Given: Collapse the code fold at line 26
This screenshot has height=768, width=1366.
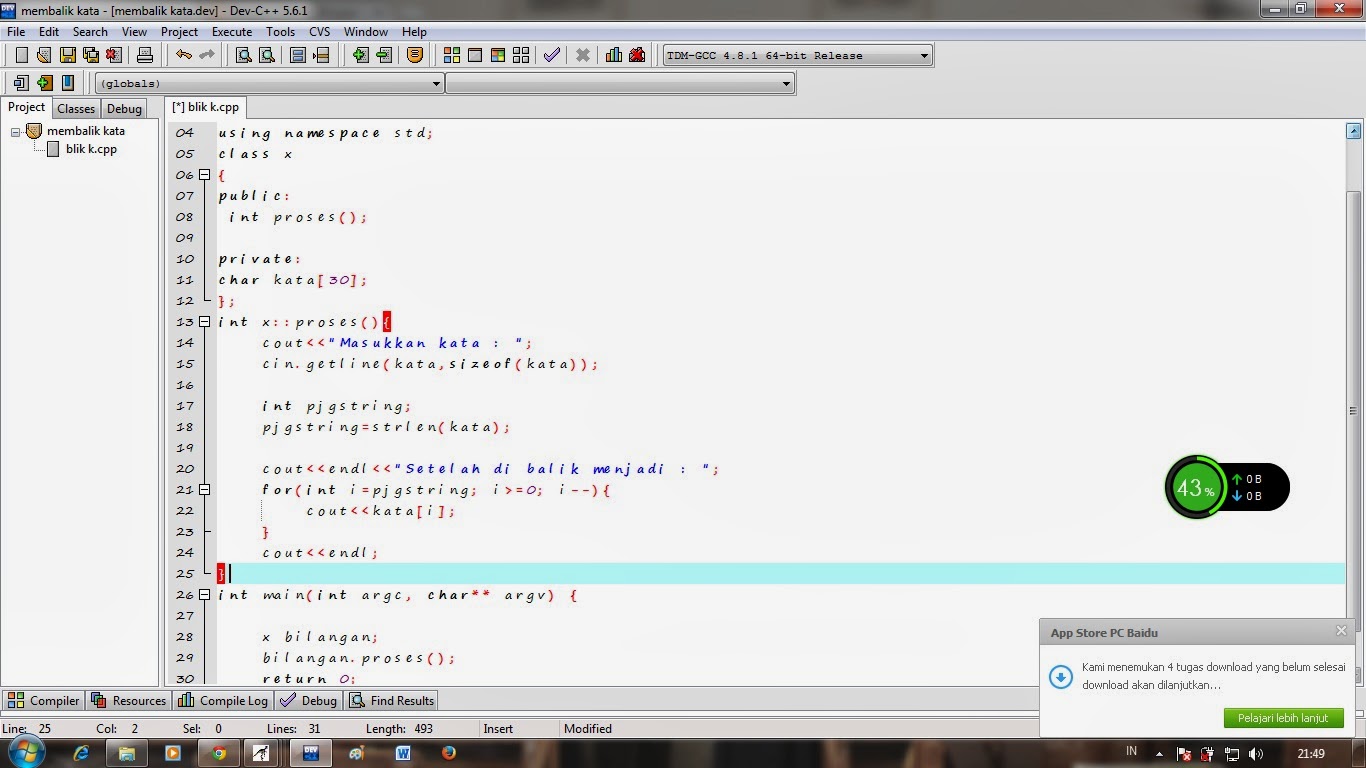Looking at the screenshot, I should (x=204, y=594).
